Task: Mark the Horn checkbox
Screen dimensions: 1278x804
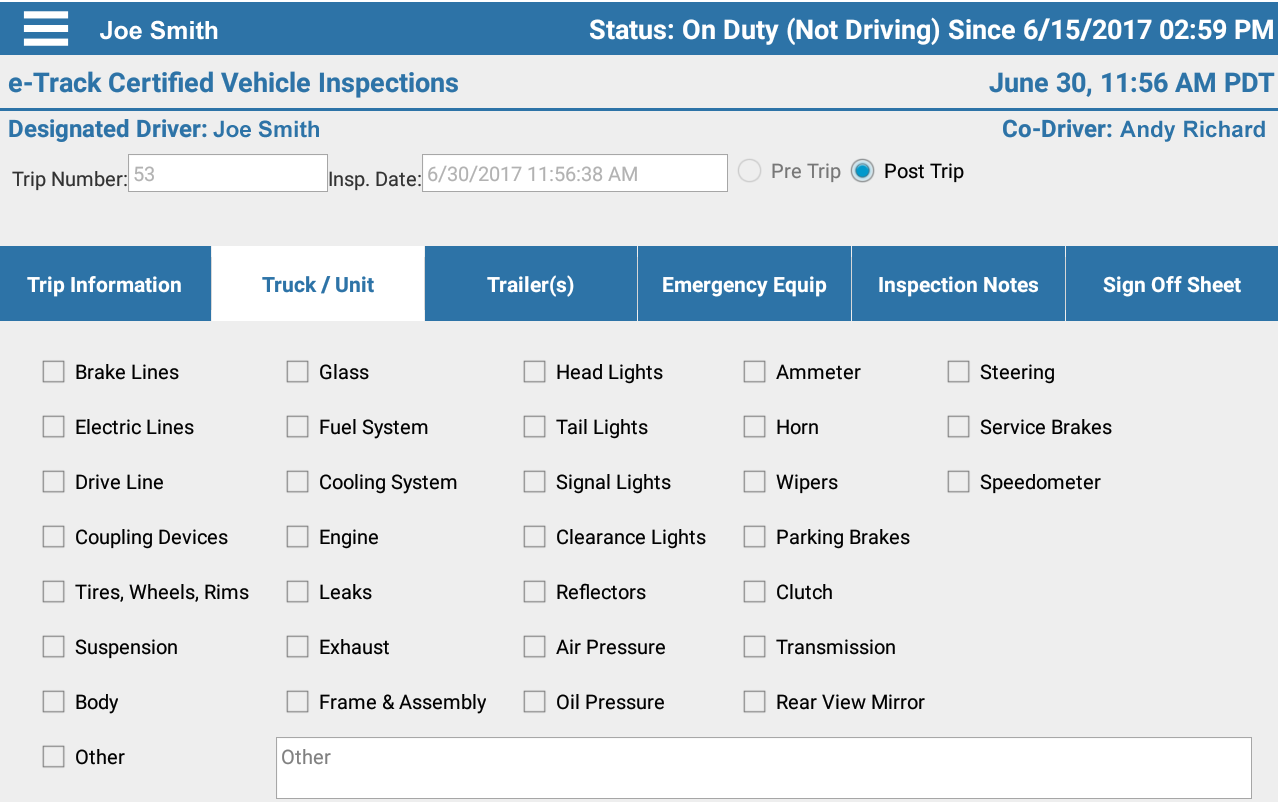Action: 755,427
